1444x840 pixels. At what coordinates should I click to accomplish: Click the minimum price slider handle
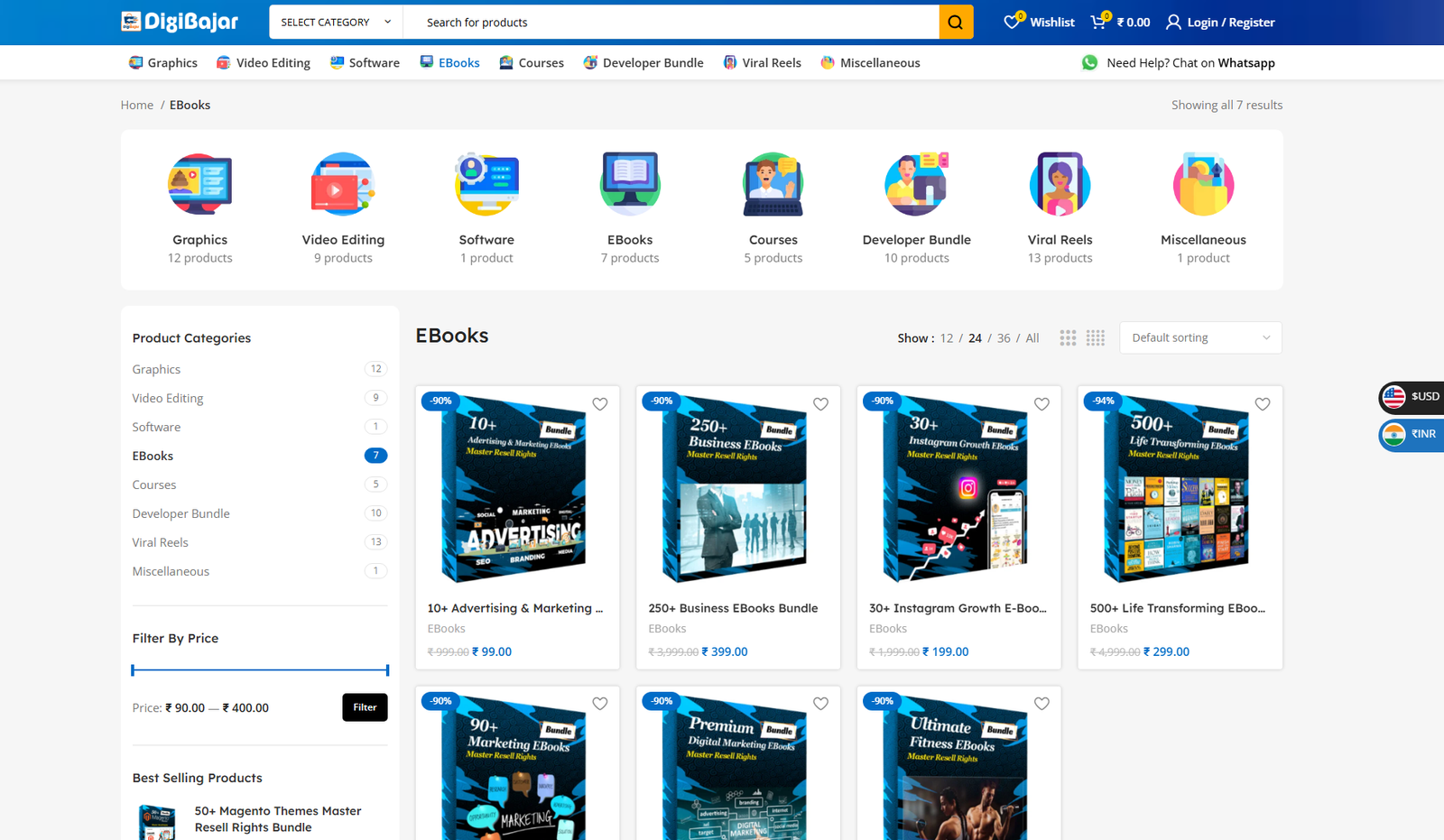(133, 669)
